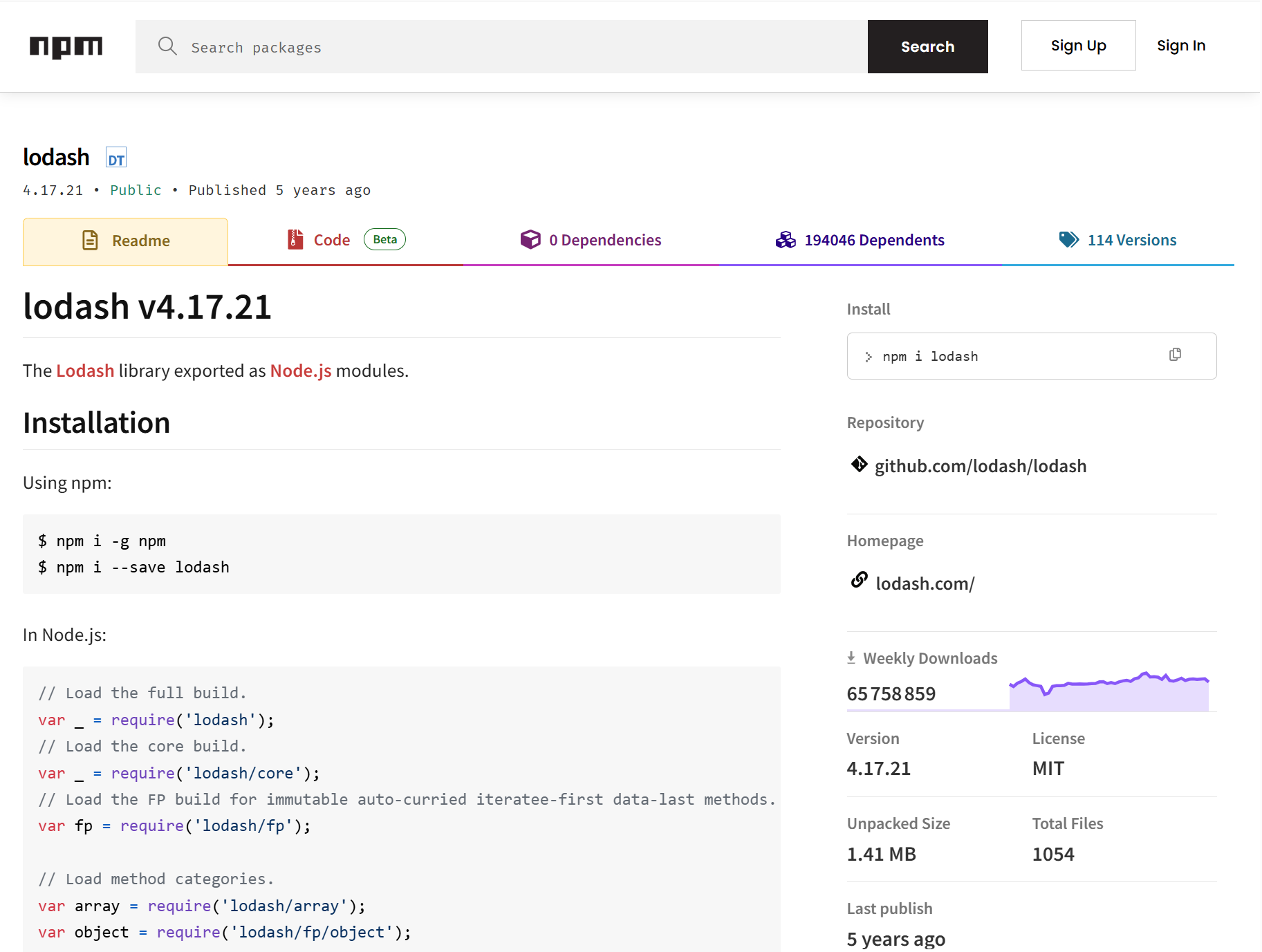This screenshot has height=952, width=1262.
Task: Switch to the Code tab
Action: (332, 239)
